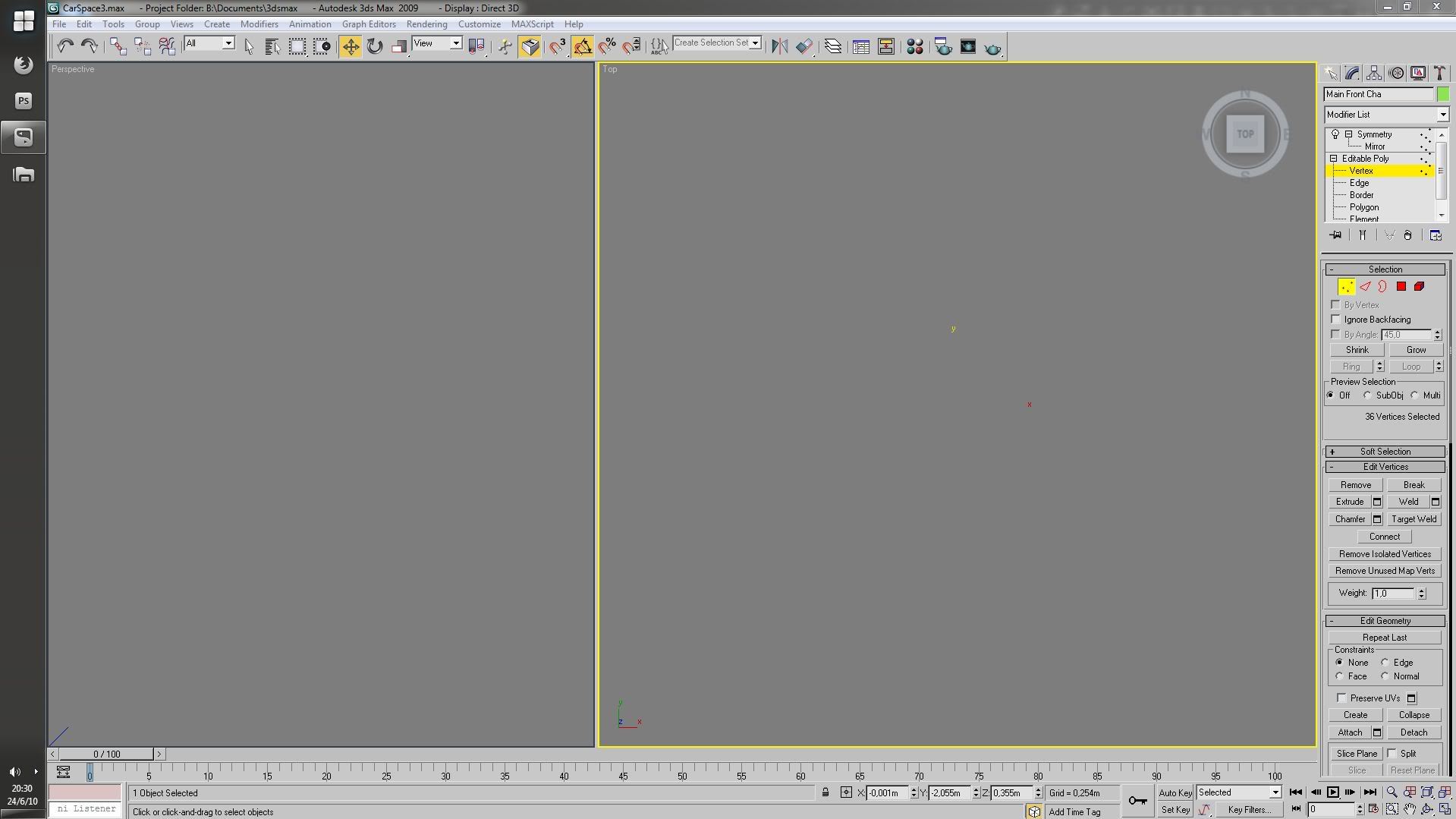Image resolution: width=1456 pixels, height=819 pixels.
Task: Click the Collapse button in Edit Geometry
Action: [x=1414, y=715]
